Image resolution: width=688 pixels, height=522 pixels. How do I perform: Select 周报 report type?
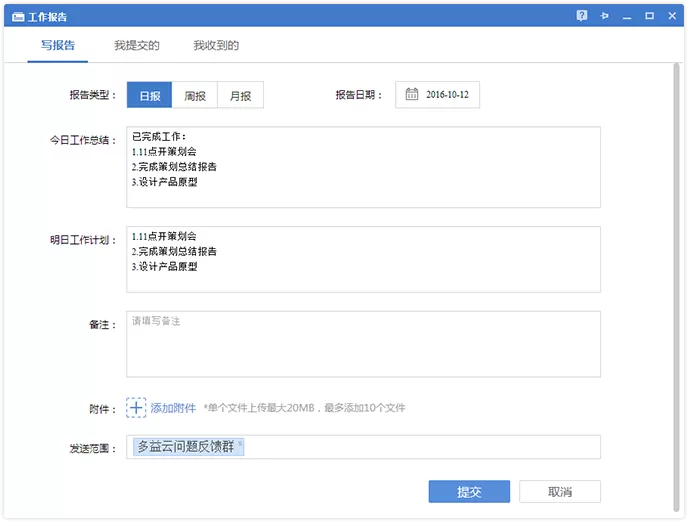195,95
